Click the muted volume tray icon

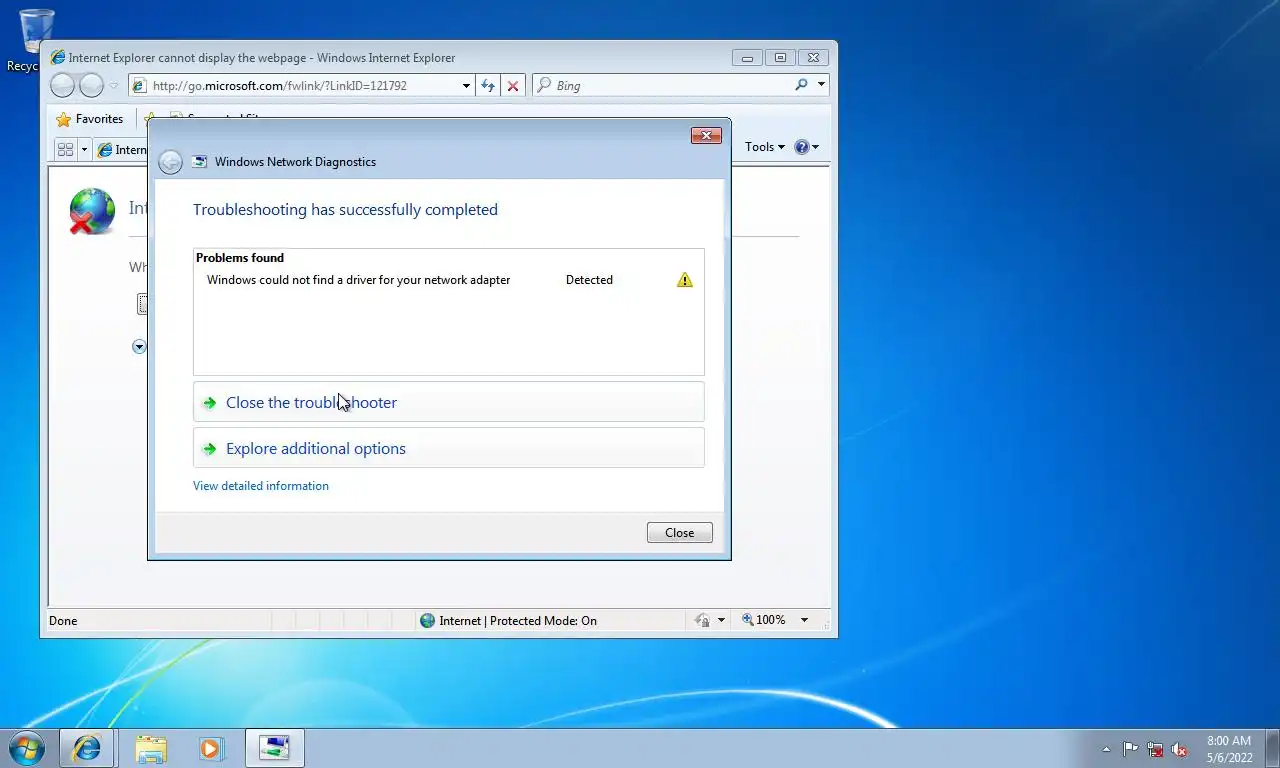[x=1179, y=749]
